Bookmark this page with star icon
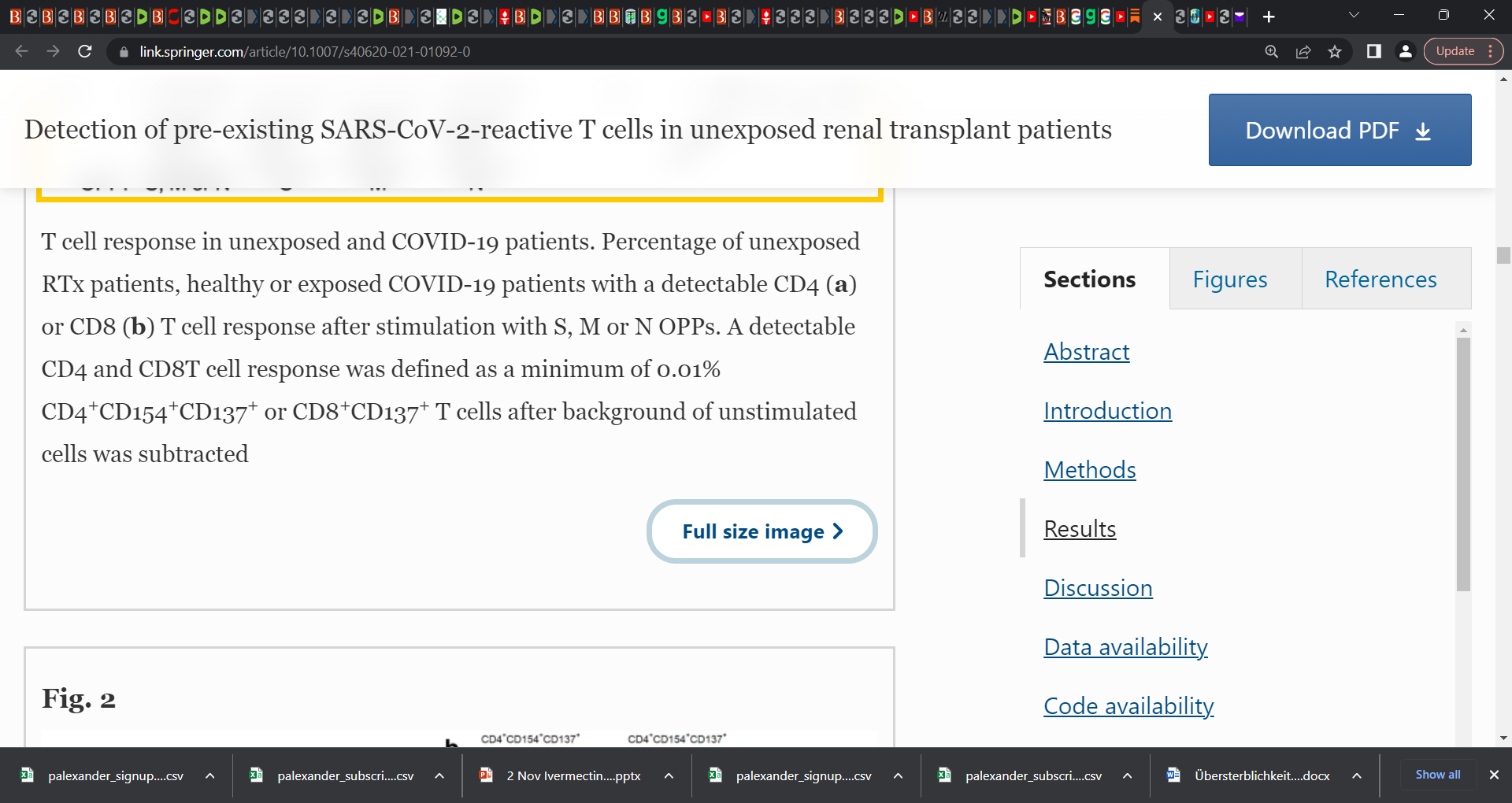1512x803 pixels. click(x=1335, y=52)
